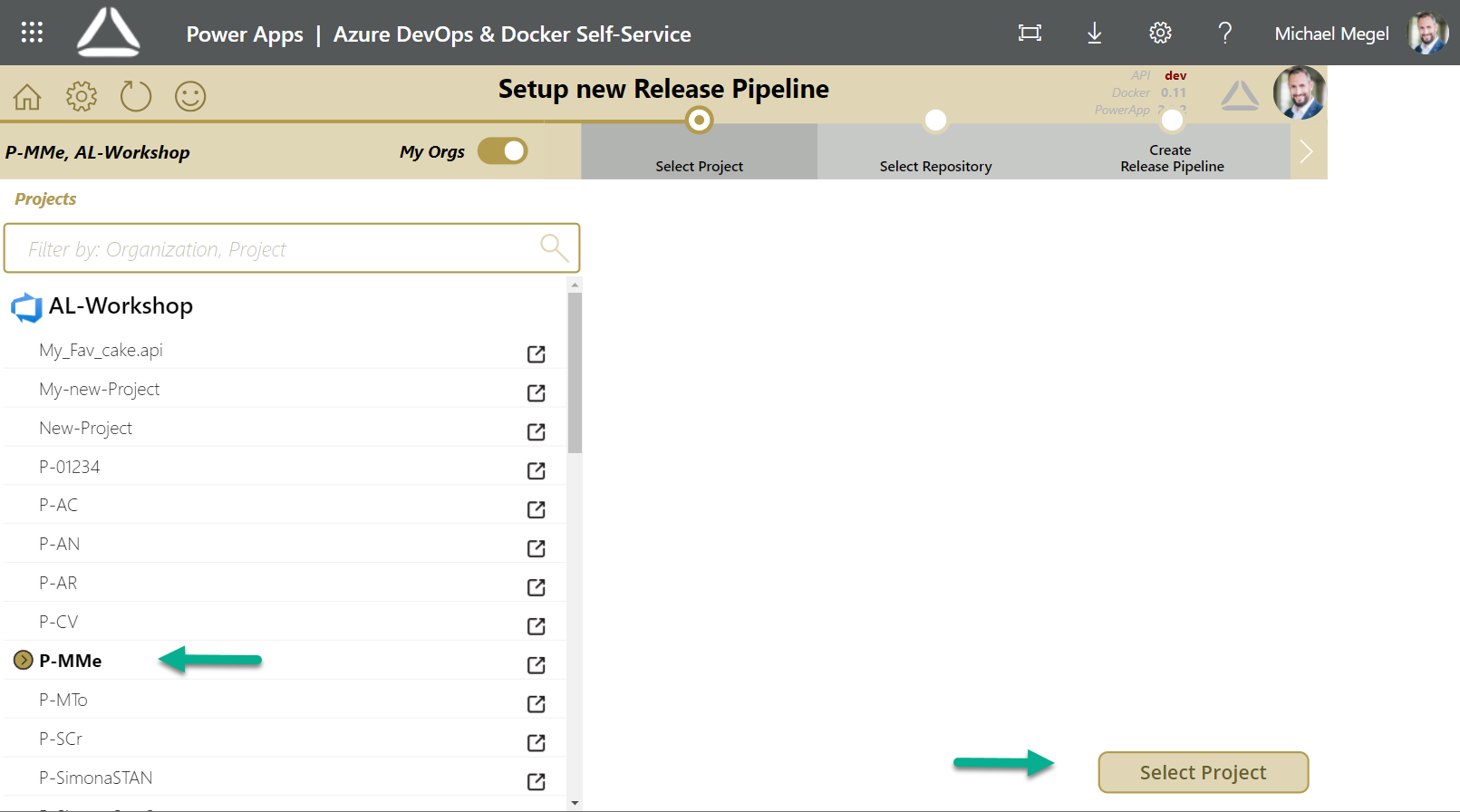The height and width of the screenshot is (812, 1460).
Task: Click the Power Apps triangle logo in header
Action: (x=109, y=32)
